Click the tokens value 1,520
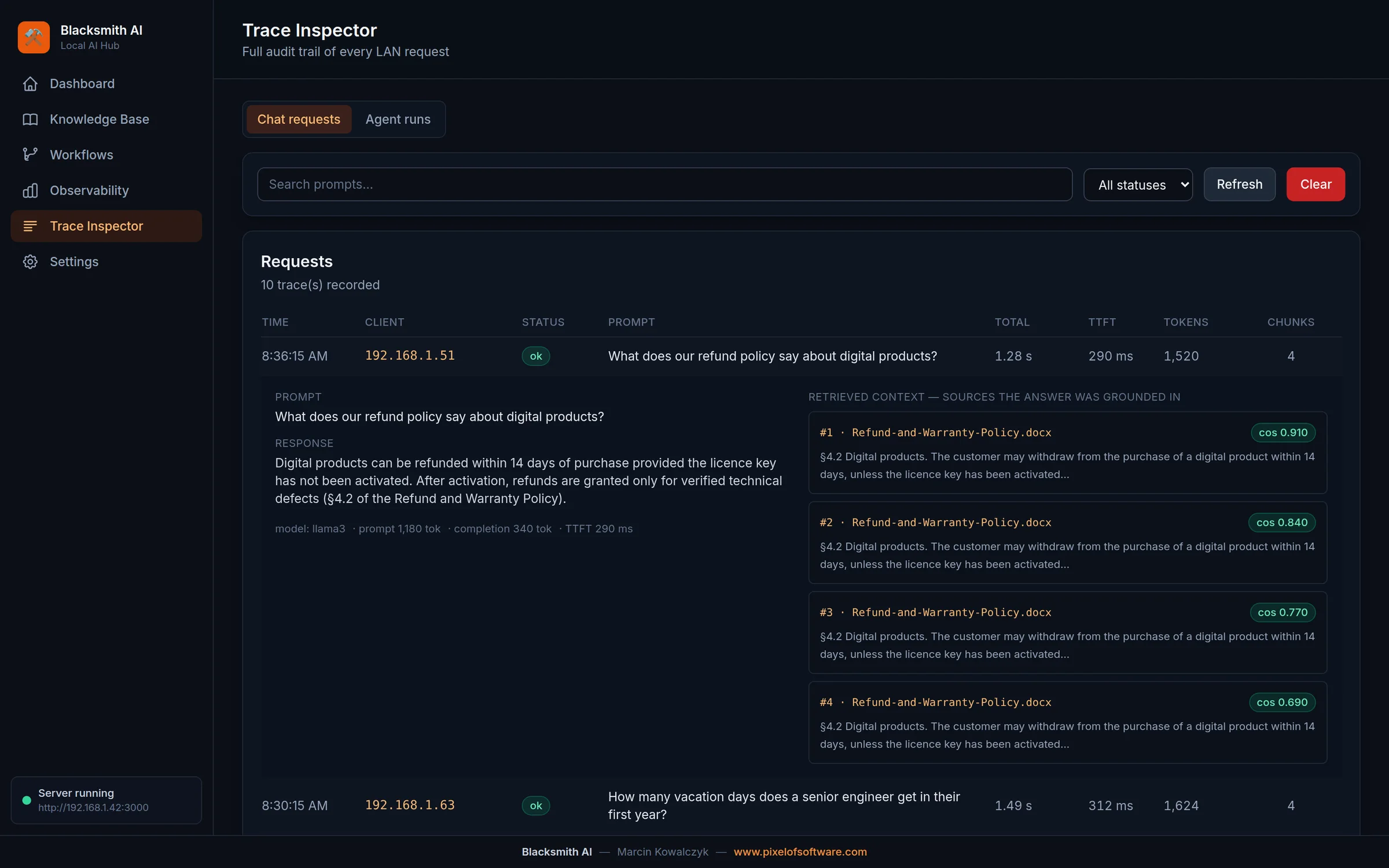Viewport: 1389px width, 868px height. tap(1181, 356)
